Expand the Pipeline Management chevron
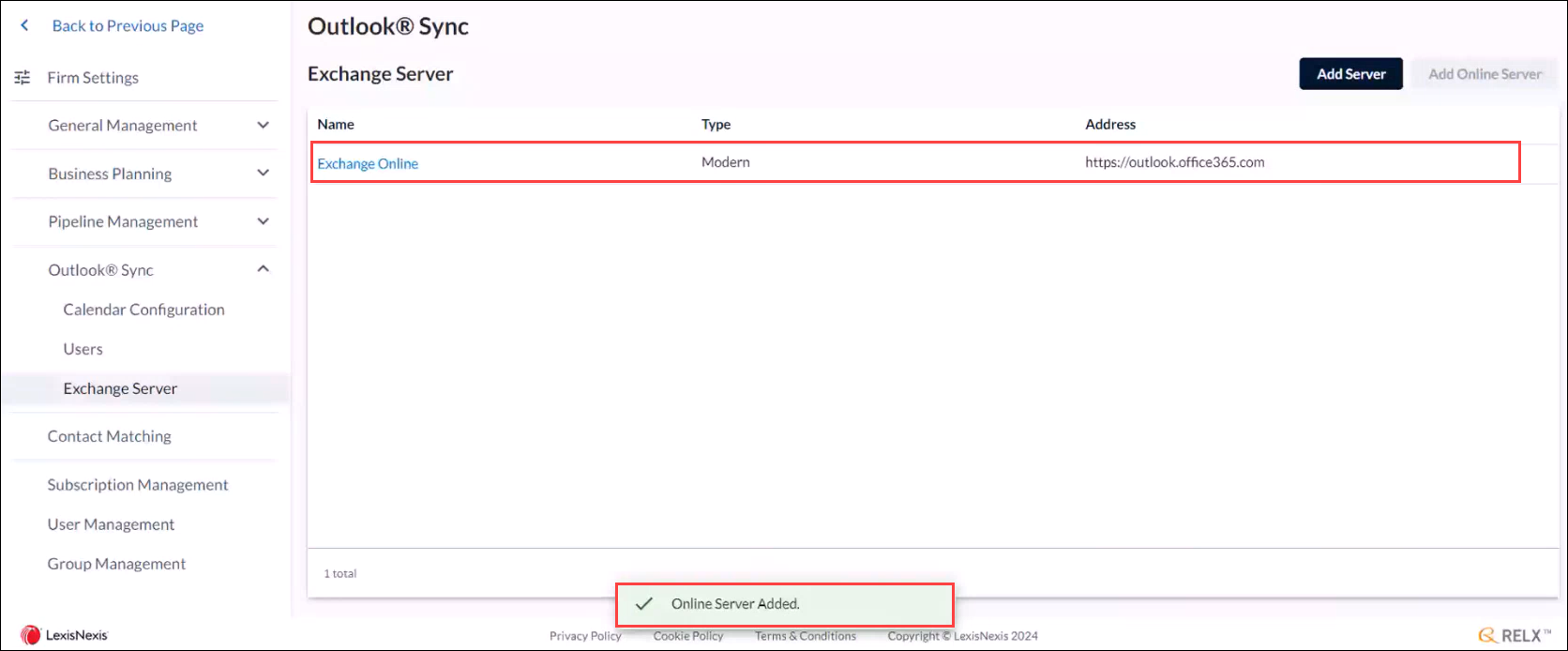This screenshot has width=1568, height=651. coord(264,221)
